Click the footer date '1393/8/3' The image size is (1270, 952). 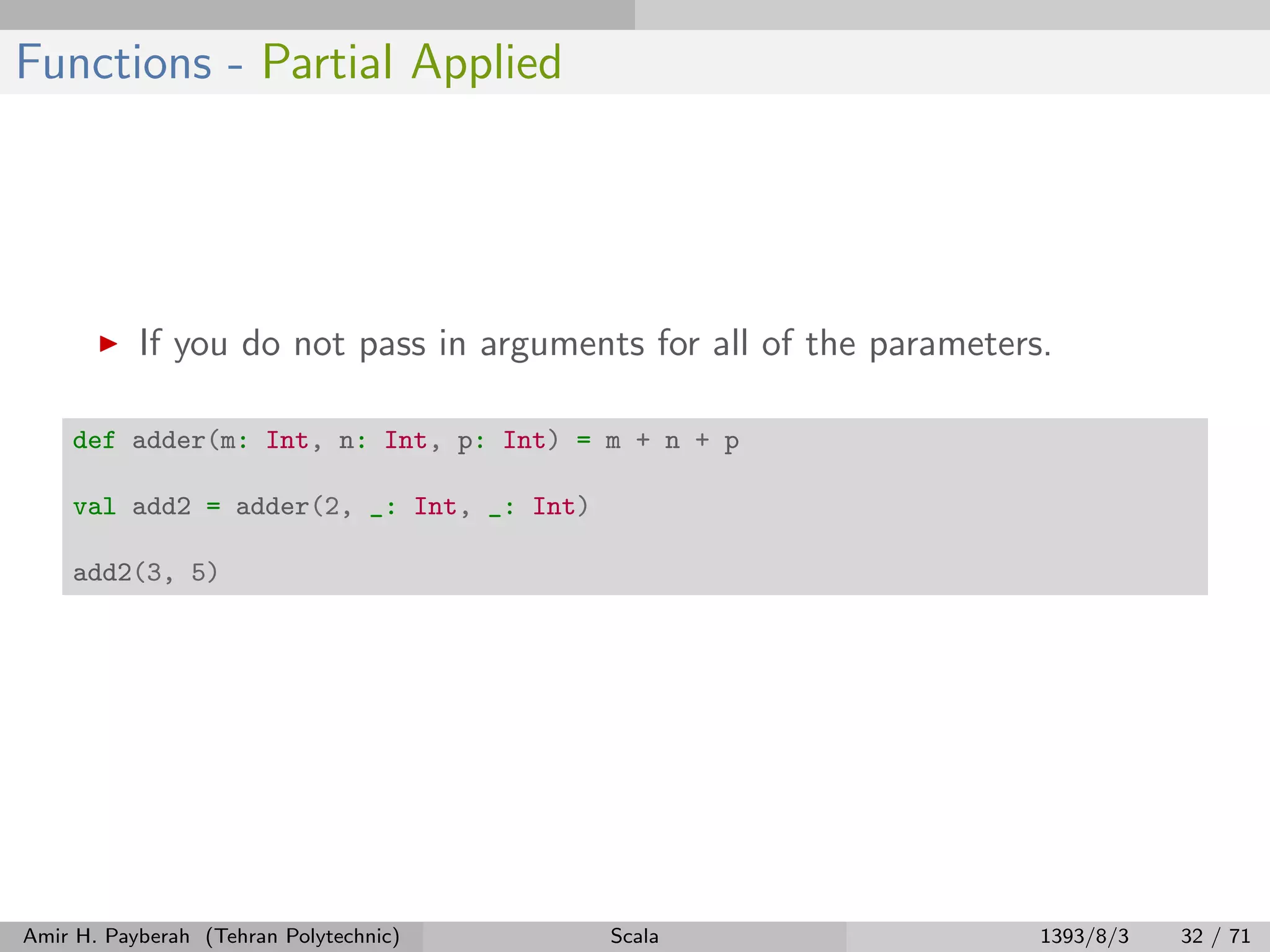[1085, 936]
